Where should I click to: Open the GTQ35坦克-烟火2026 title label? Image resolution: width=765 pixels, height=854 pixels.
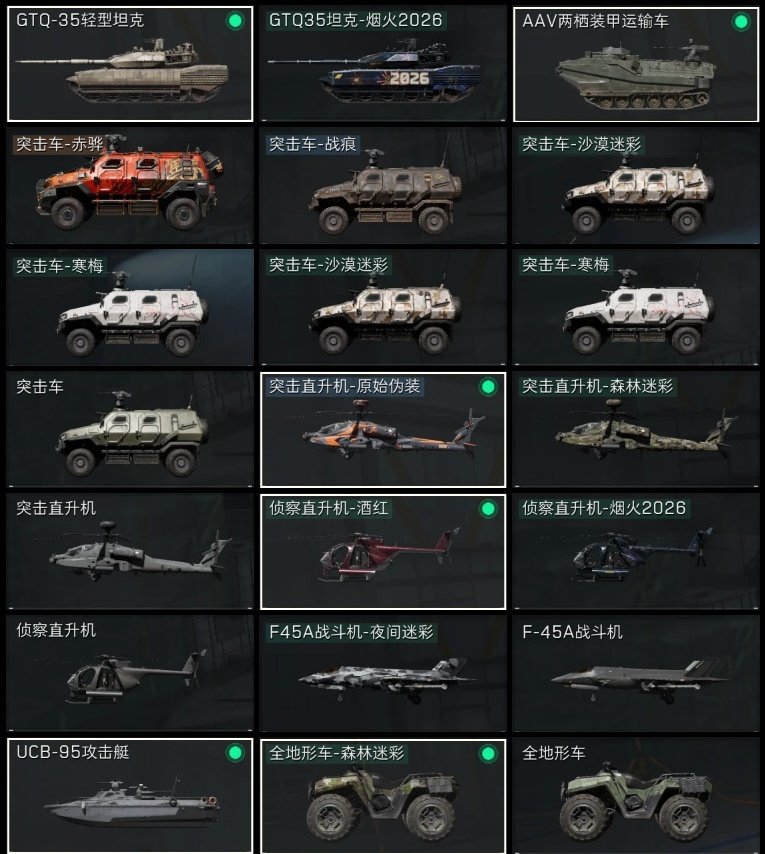click(356, 21)
